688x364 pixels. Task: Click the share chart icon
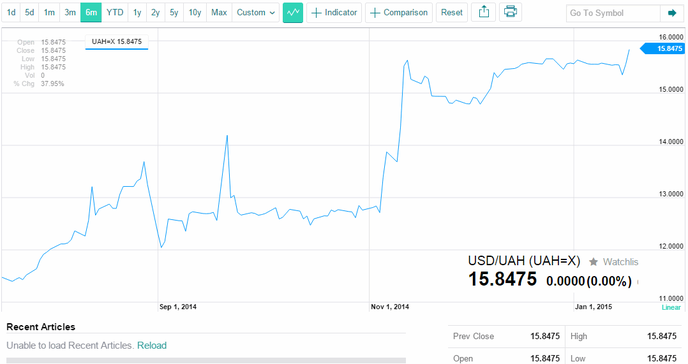coord(484,12)
